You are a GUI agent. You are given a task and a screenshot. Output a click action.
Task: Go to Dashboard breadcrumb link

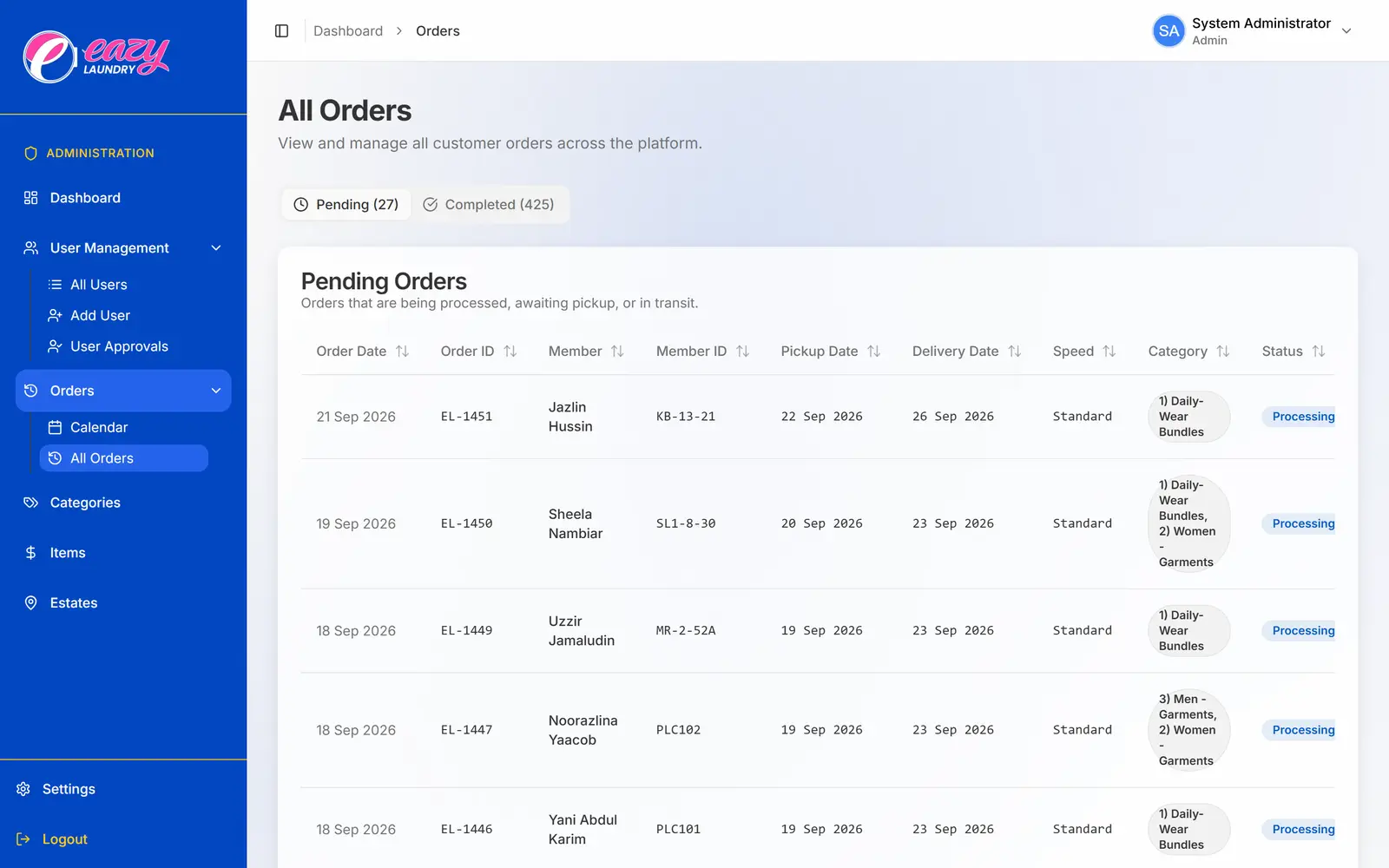(348, 31)
